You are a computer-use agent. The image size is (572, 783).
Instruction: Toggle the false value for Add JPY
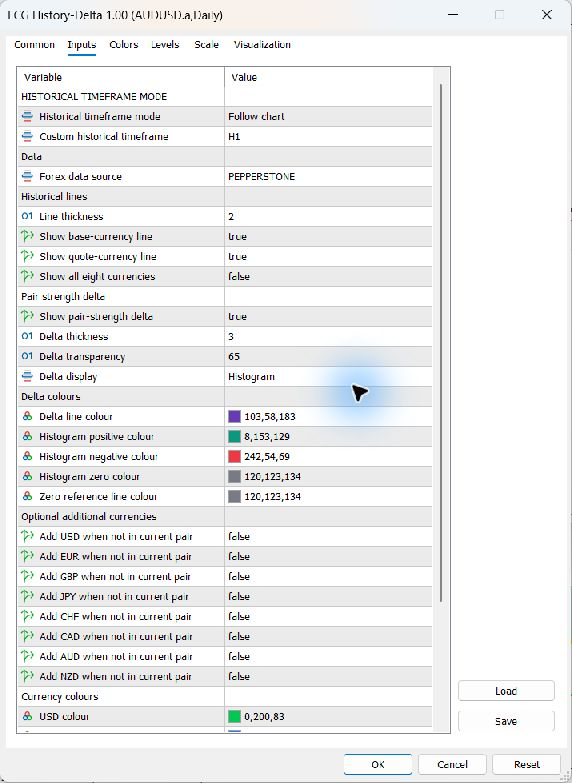coord(328,596)
